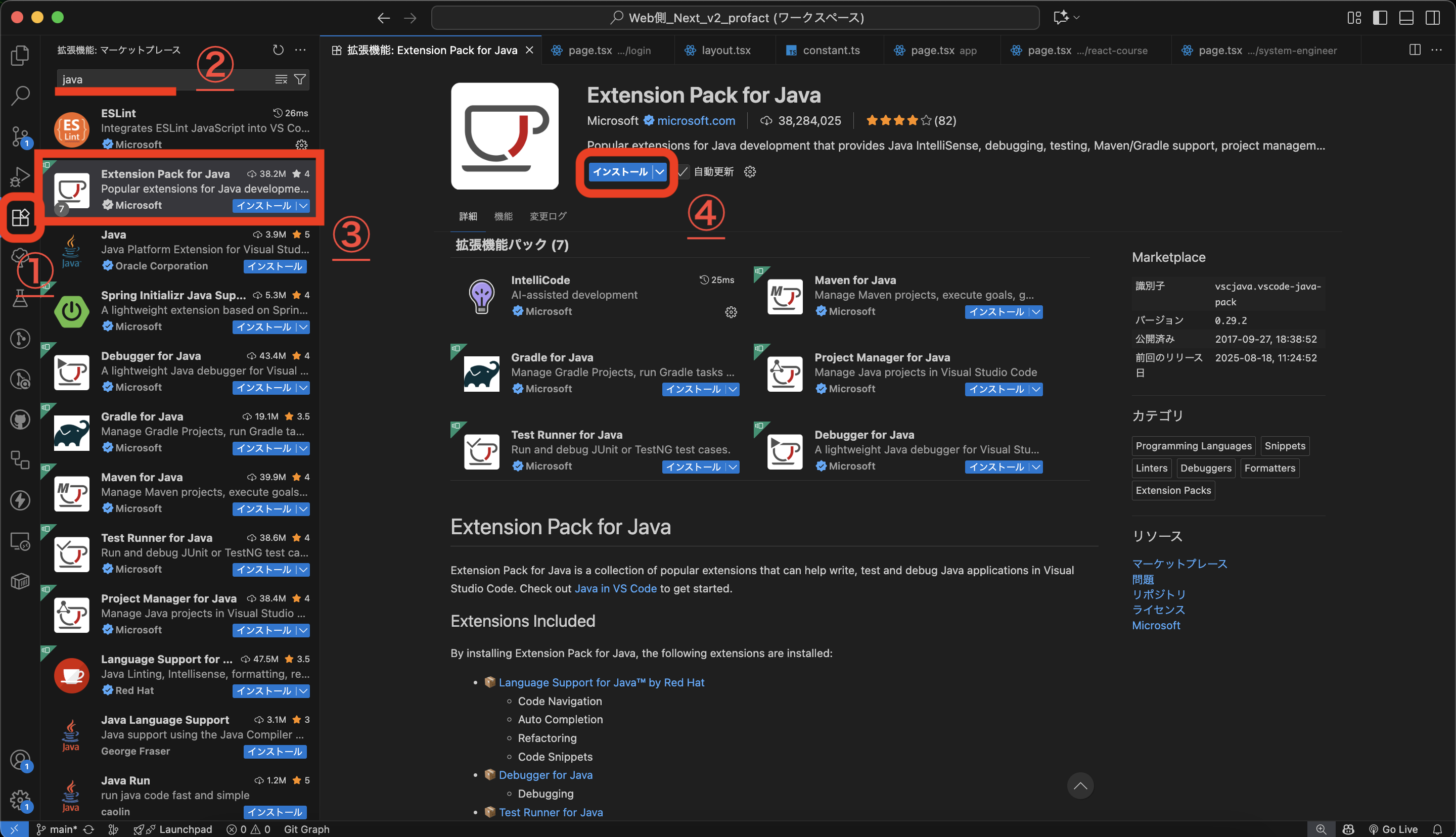Toggle the primary side bar visibility
Viewport: 1456px width, 837px height.
1380,18
